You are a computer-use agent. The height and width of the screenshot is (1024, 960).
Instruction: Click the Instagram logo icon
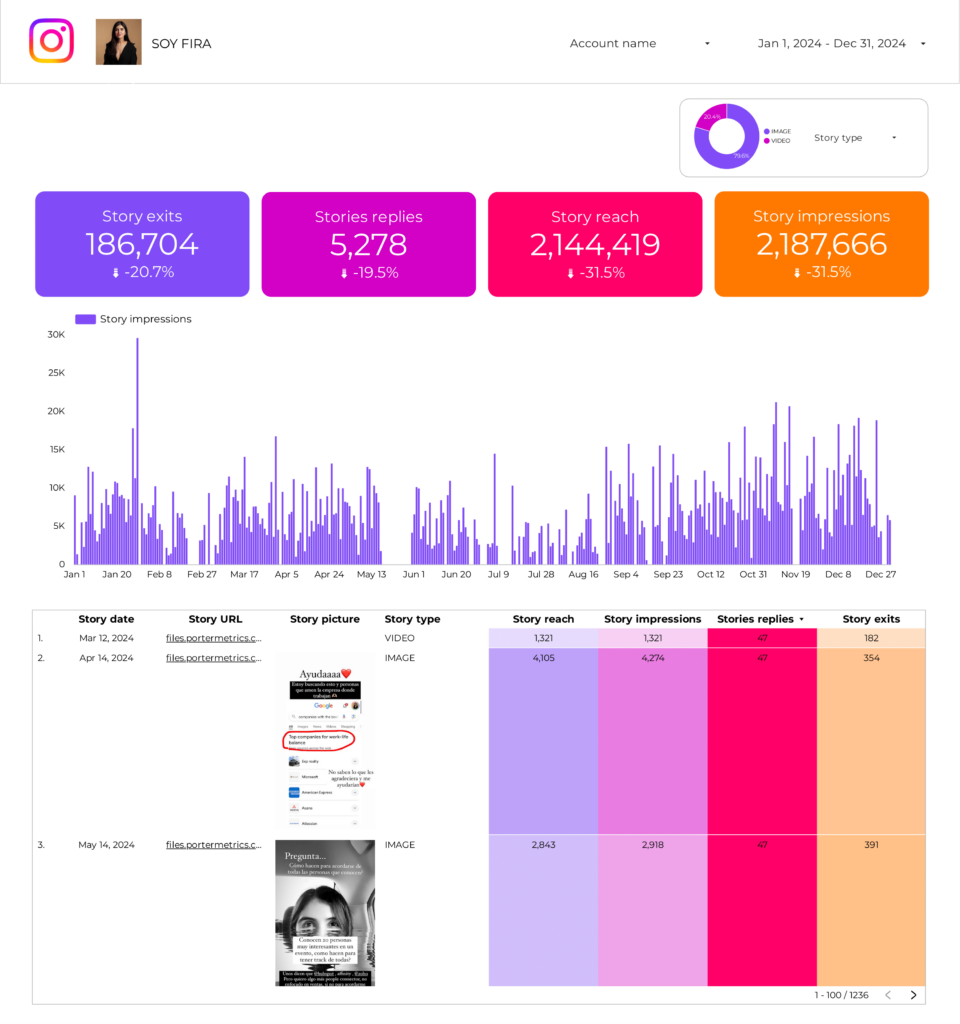(51, 42)
